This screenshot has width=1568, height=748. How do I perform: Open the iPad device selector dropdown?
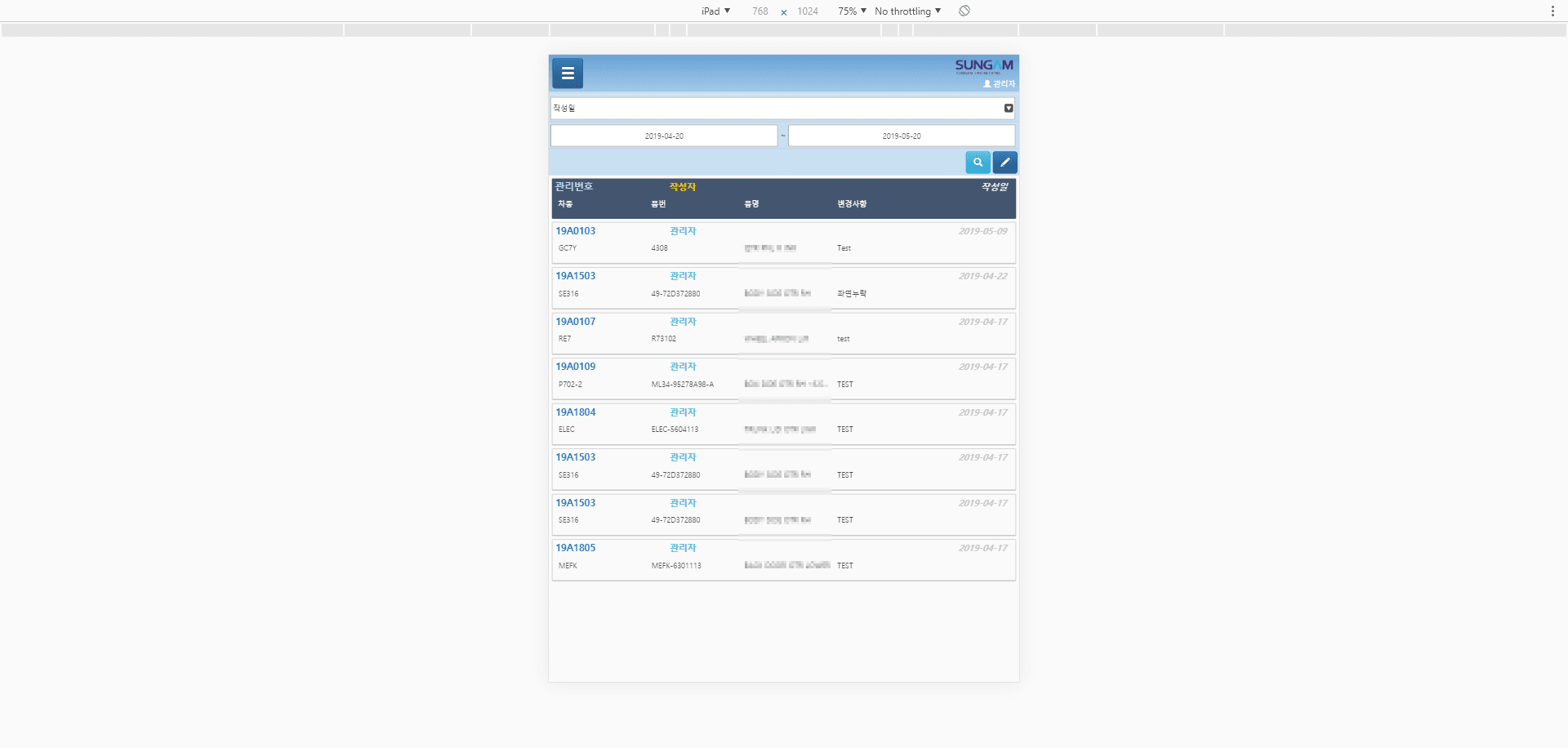(x=715, y=11)
